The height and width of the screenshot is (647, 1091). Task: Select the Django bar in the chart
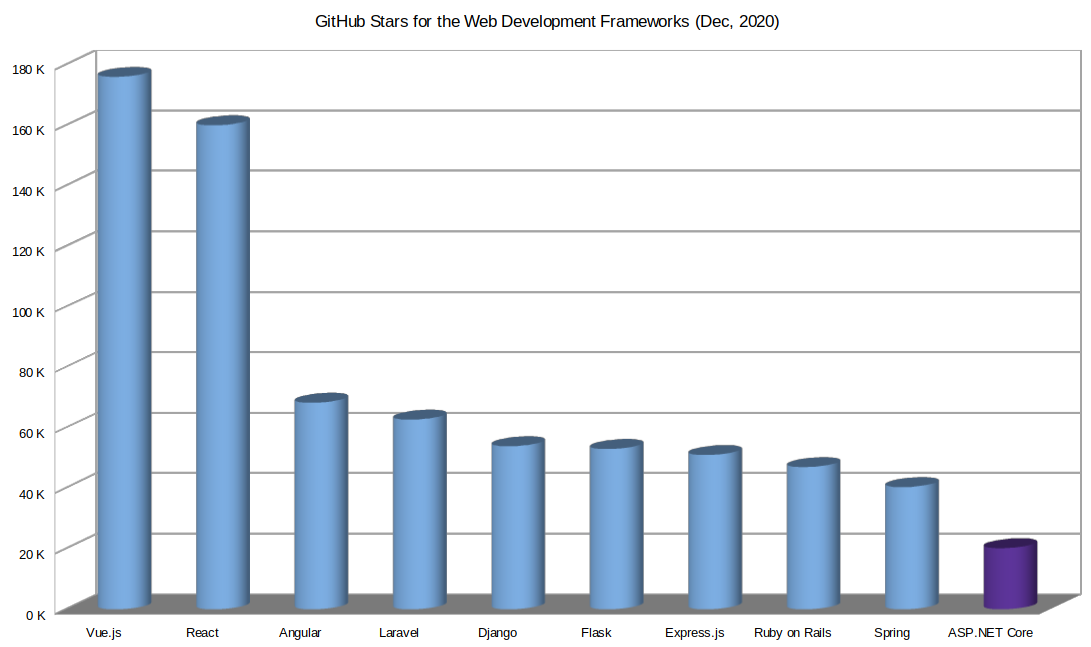click(518, 524)
